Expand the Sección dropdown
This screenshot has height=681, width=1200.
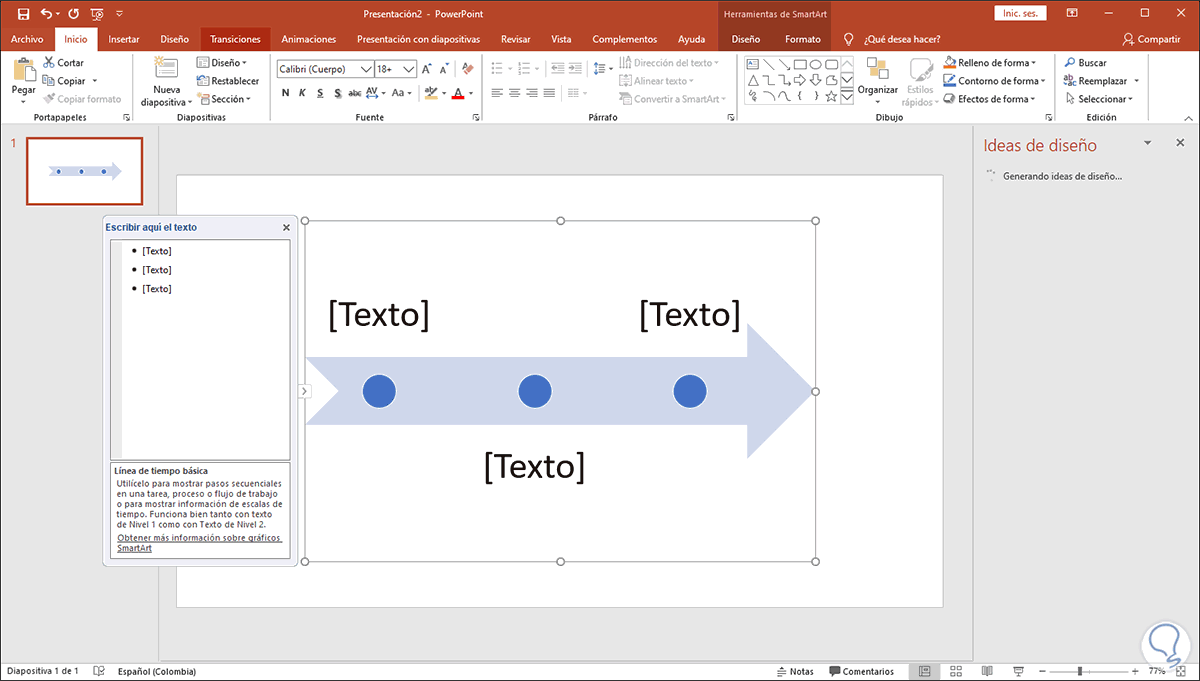[x=224, y=99]
